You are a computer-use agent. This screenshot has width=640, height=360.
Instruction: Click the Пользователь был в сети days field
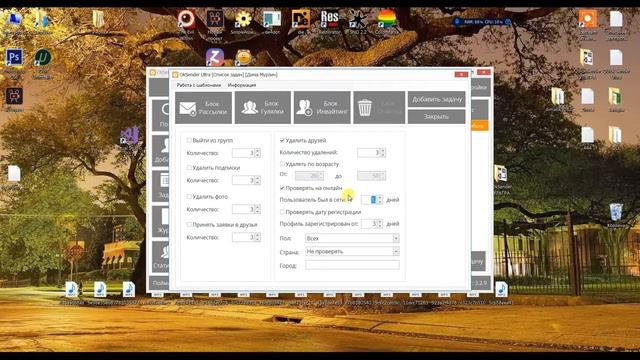click(x=369, y=199)
